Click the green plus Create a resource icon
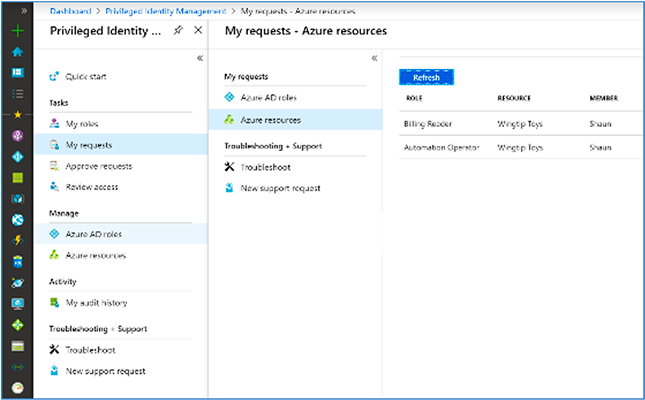Image resolution: width=645 pixels, height=400 pixels. pos(18,31)
